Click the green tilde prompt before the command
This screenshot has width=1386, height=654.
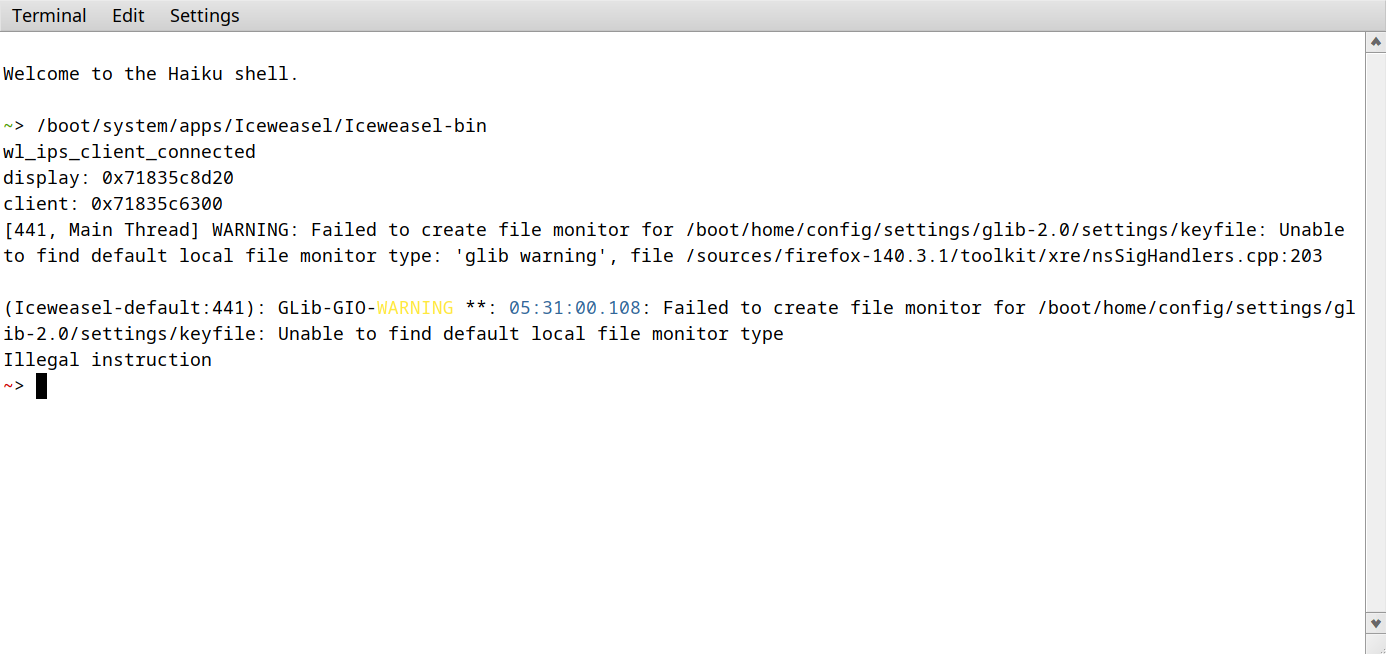point(9,126)
